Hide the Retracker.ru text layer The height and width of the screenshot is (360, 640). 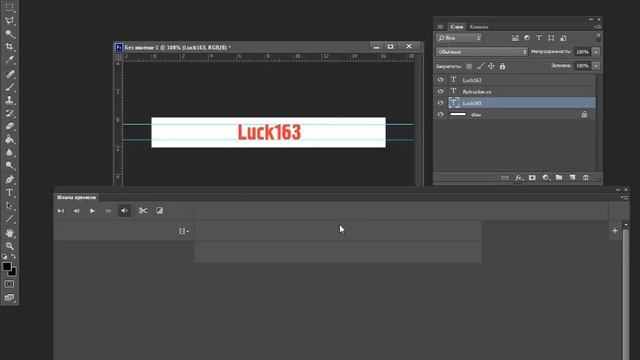(x=440, y=91)
